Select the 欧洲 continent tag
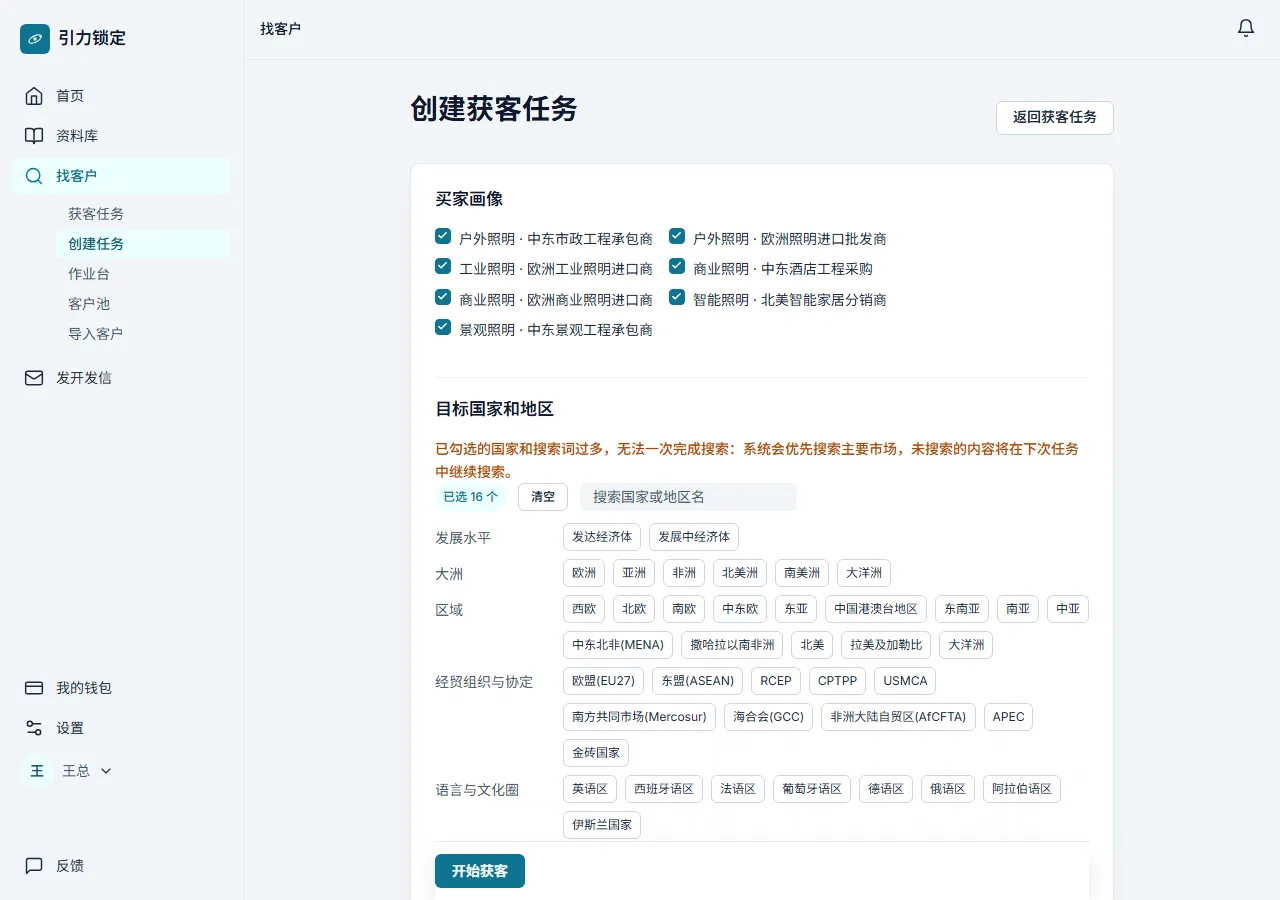This screenshot has height=900, width=1280. tap(584, 573)
